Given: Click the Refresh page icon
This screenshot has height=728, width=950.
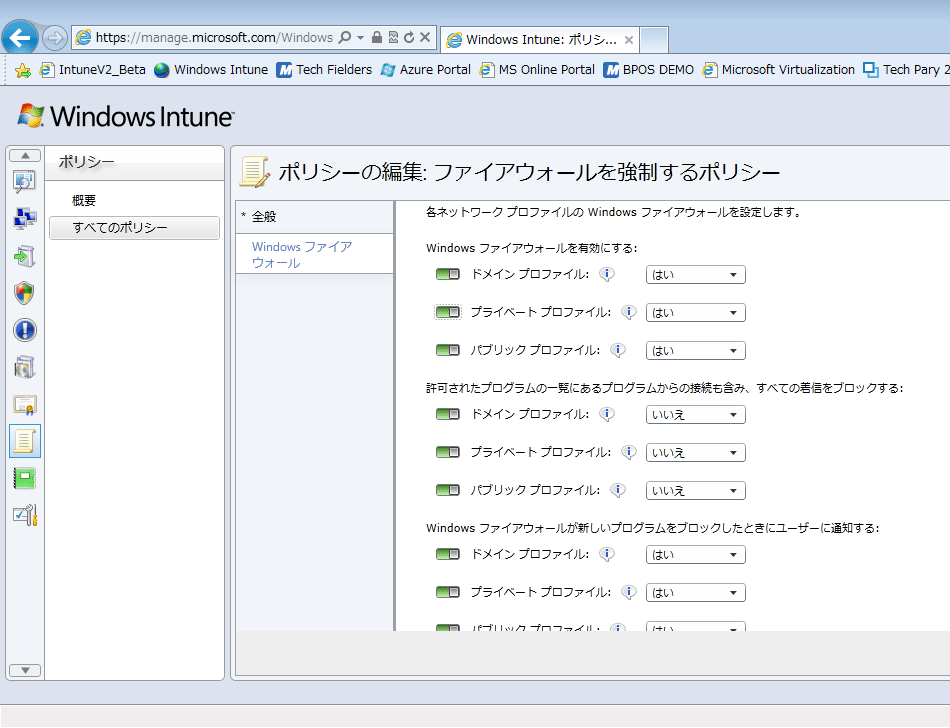Looking at the screenshot, I should (x=409, y=38).
